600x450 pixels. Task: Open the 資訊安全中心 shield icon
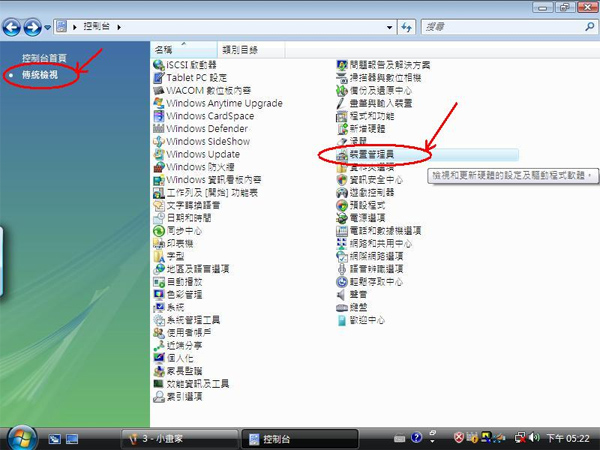342,180
